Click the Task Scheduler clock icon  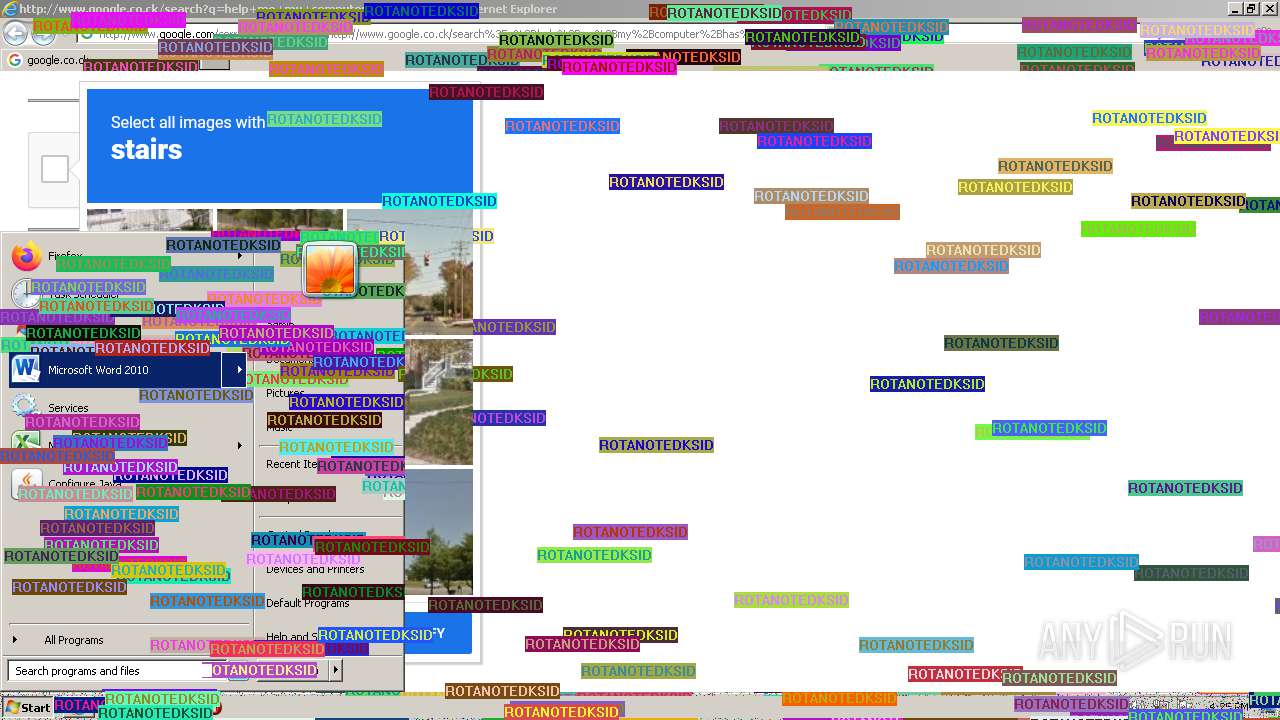[25, 293]
